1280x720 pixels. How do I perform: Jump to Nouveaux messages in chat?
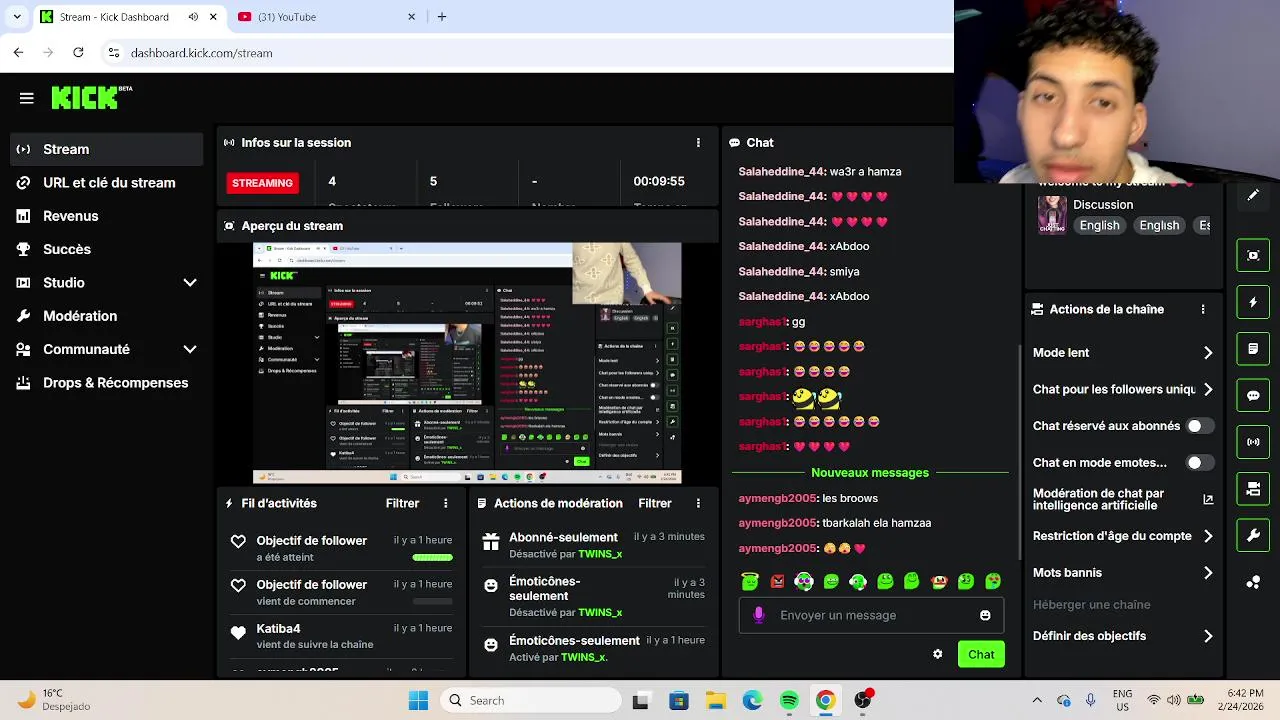click(x=870, y=473)
